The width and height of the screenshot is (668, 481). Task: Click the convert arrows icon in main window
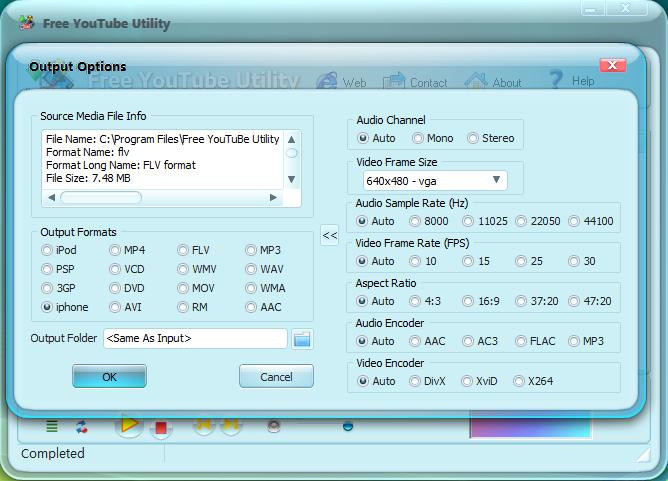coord(82,426)
